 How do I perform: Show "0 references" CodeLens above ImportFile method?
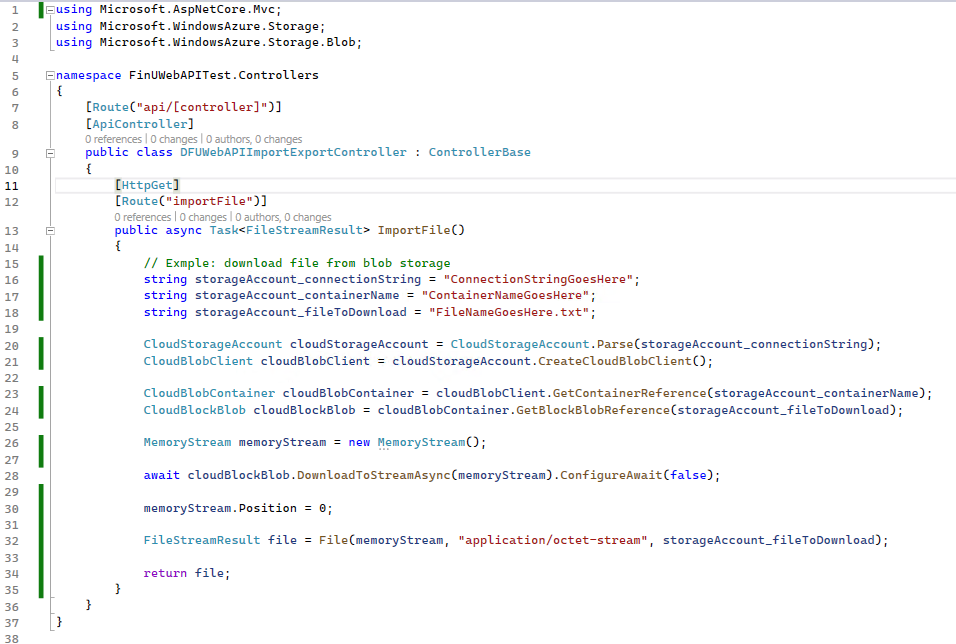144,217
